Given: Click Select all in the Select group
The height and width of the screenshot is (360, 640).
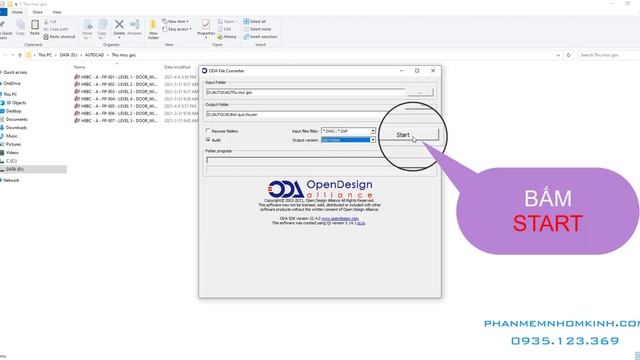Looking at the screenshot, I should click(255, 21).
